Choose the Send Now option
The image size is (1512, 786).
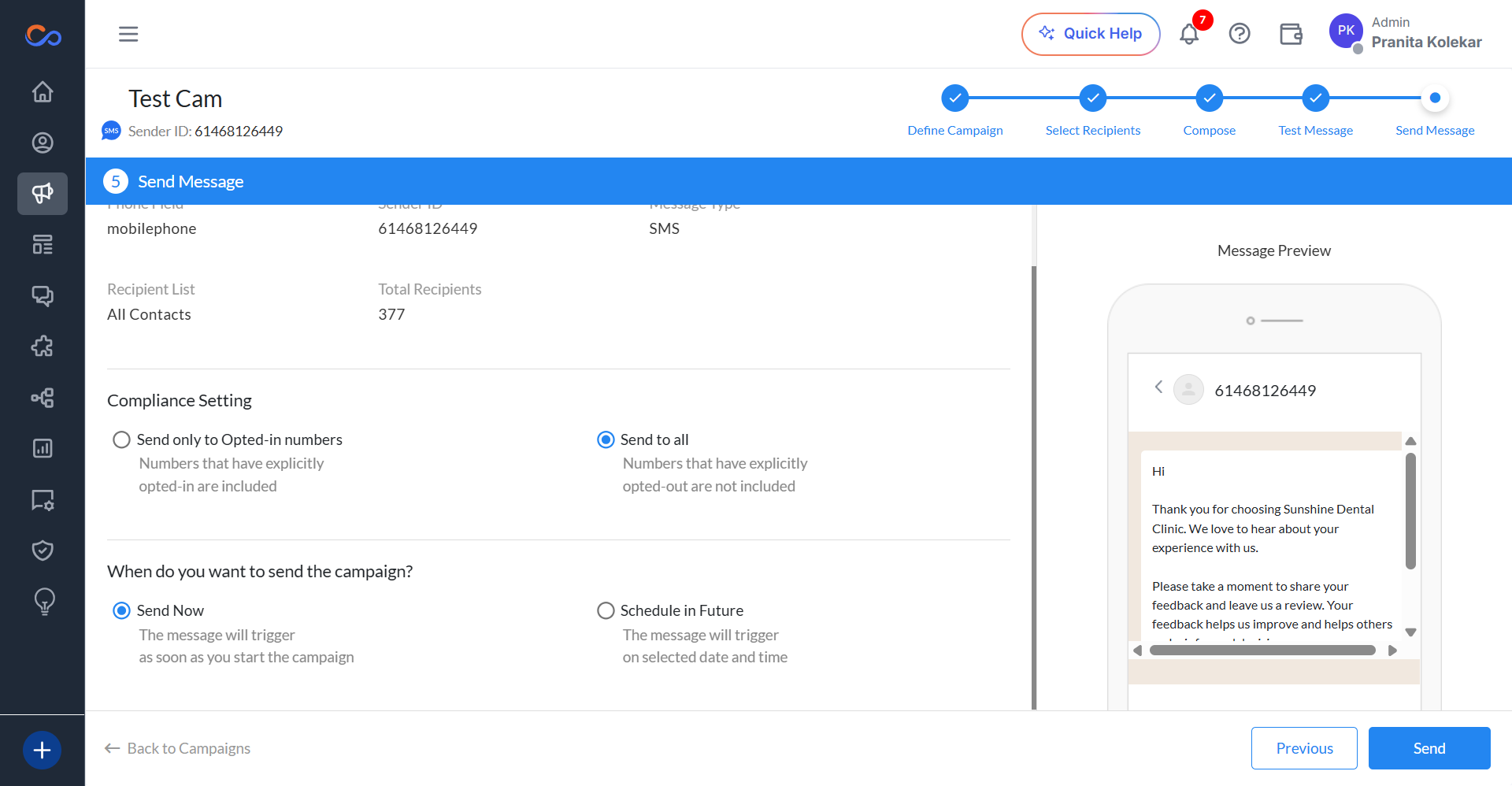121,610
